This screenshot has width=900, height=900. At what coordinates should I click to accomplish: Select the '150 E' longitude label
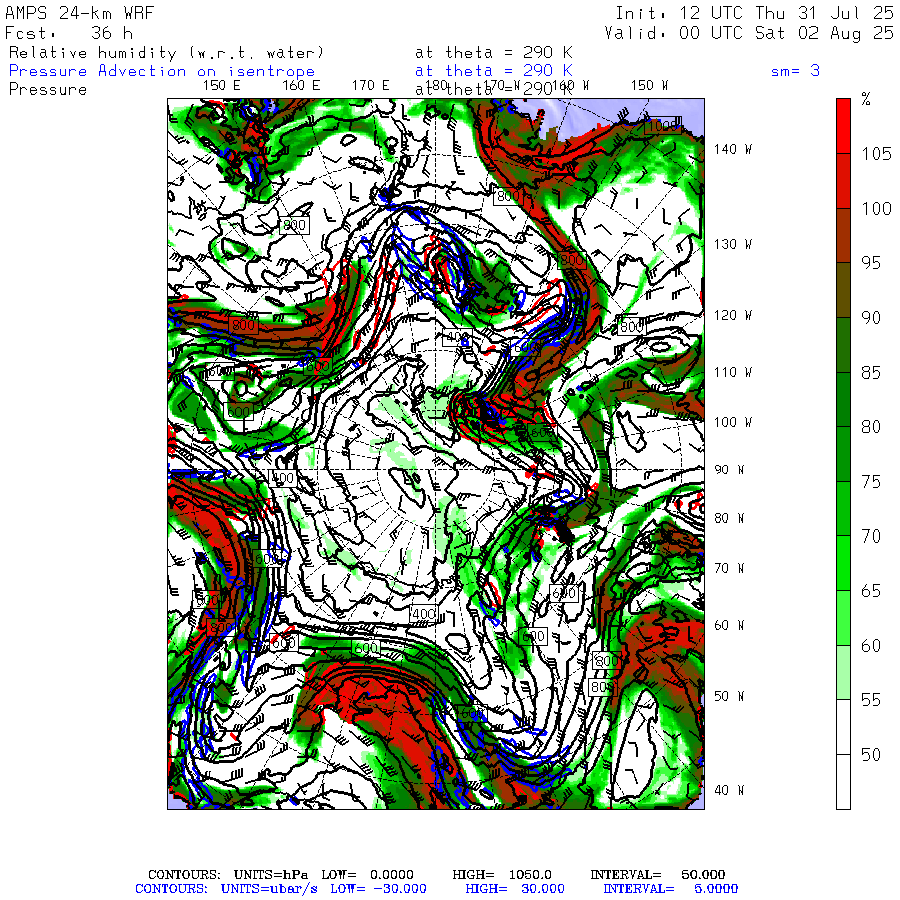pyautogui.click(x=222, y=86)
